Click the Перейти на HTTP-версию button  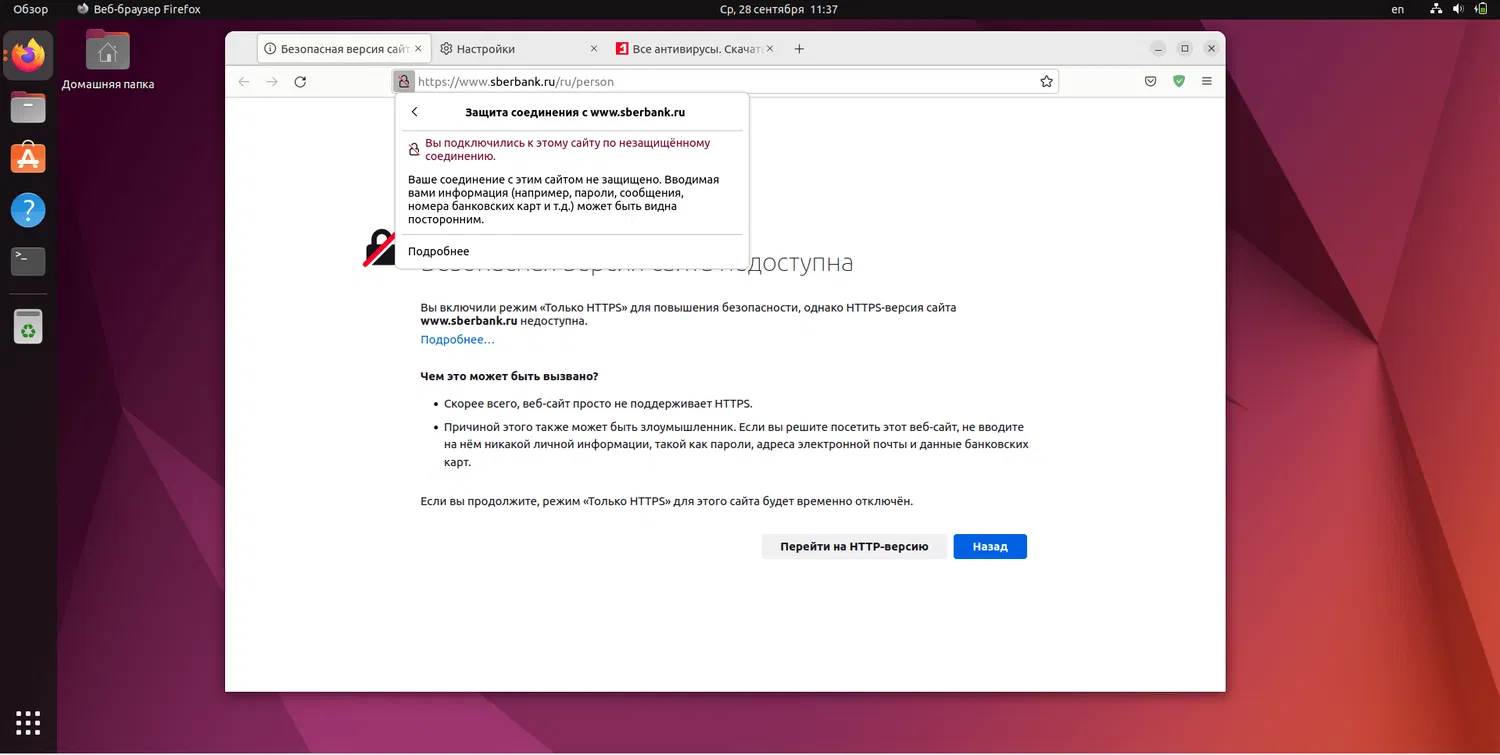[x=854, y=547]
